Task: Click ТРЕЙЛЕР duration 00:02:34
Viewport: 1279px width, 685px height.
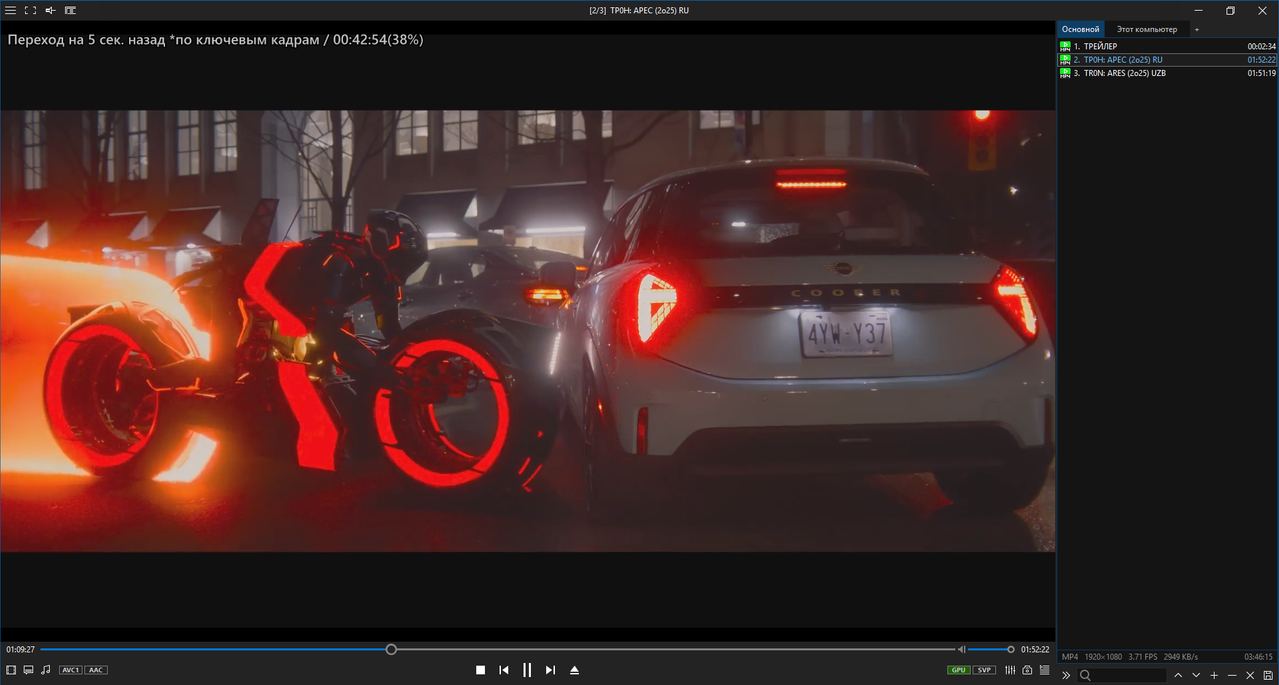Action: point(1261,47)
